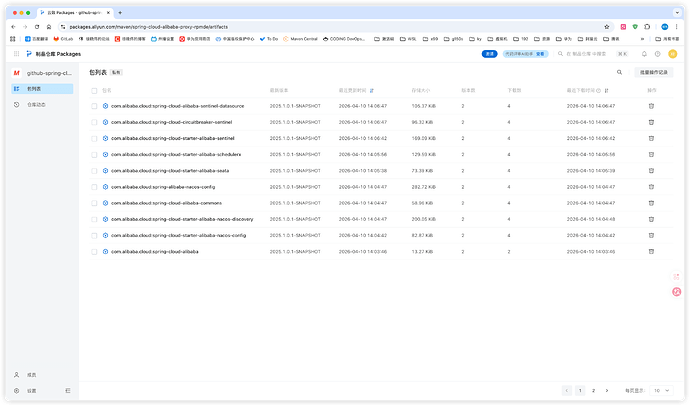Tick the starter-alibaba-sentinel row checkbox
The image size is (690, 405).
94,138
